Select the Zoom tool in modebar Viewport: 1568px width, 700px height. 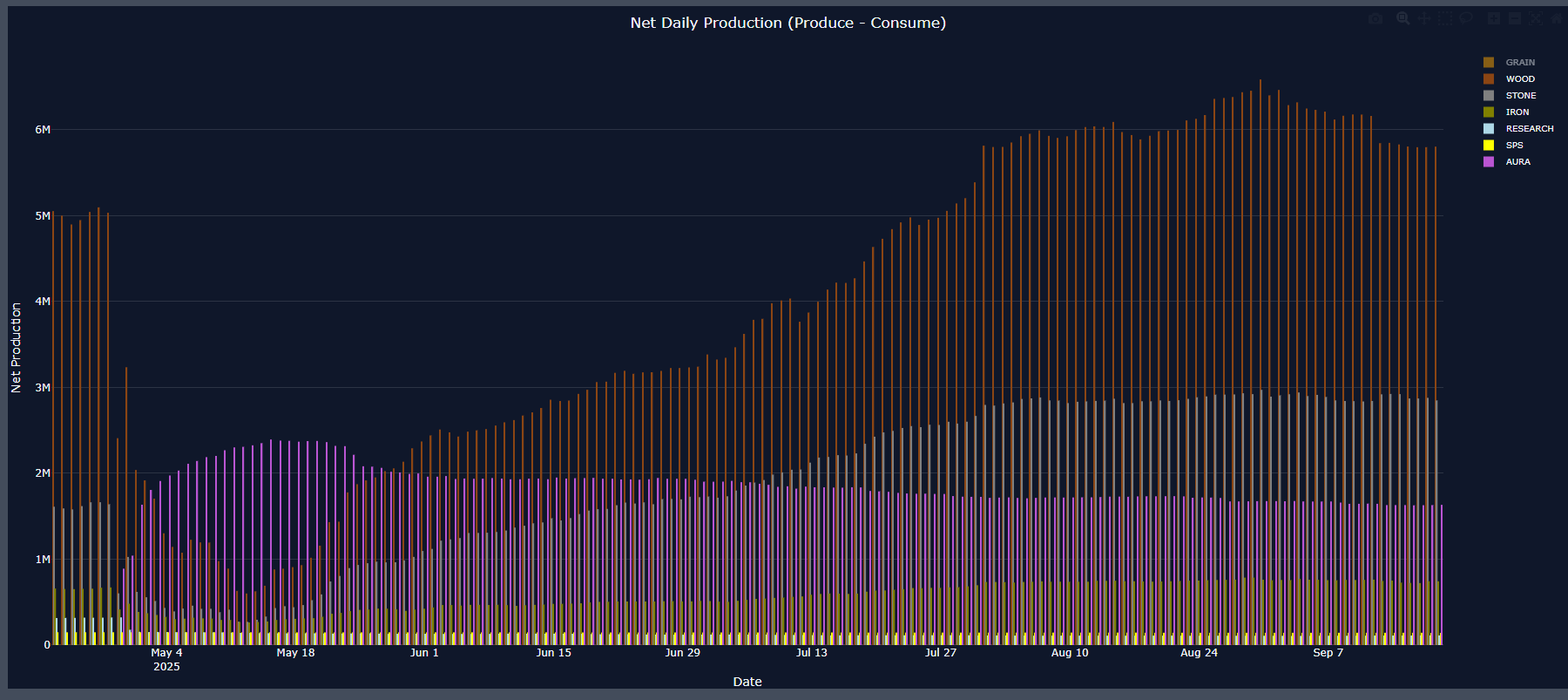[1402, 18]
